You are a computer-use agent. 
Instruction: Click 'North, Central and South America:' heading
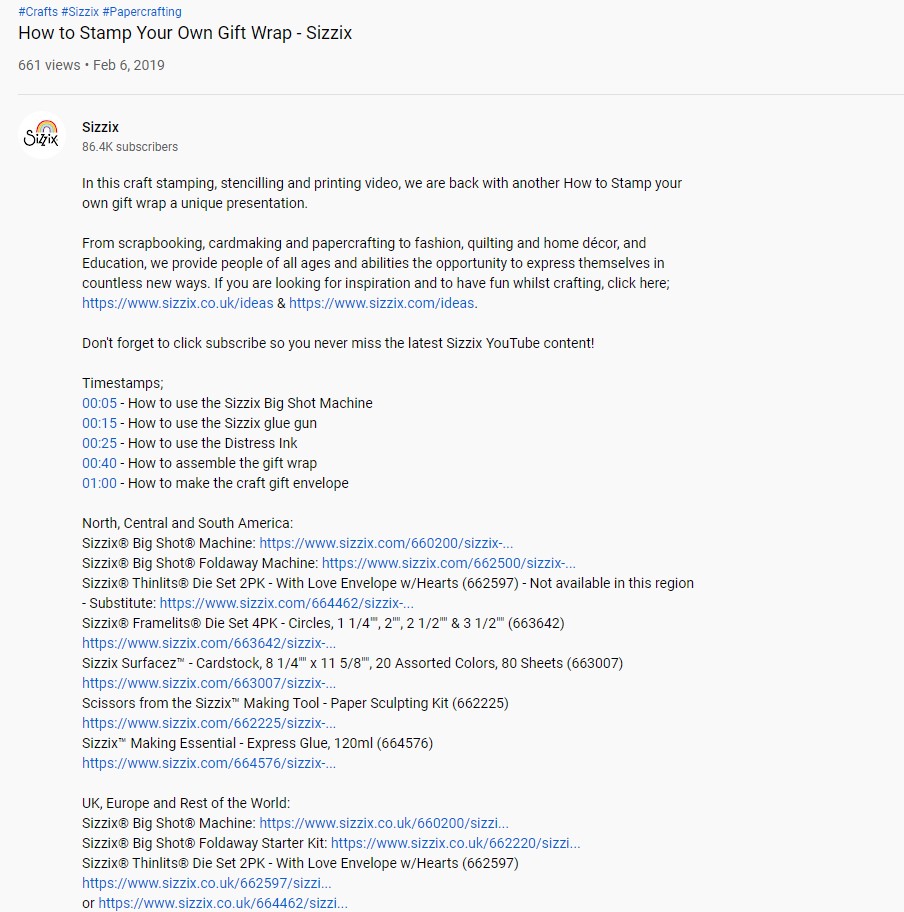pos(187,523)
